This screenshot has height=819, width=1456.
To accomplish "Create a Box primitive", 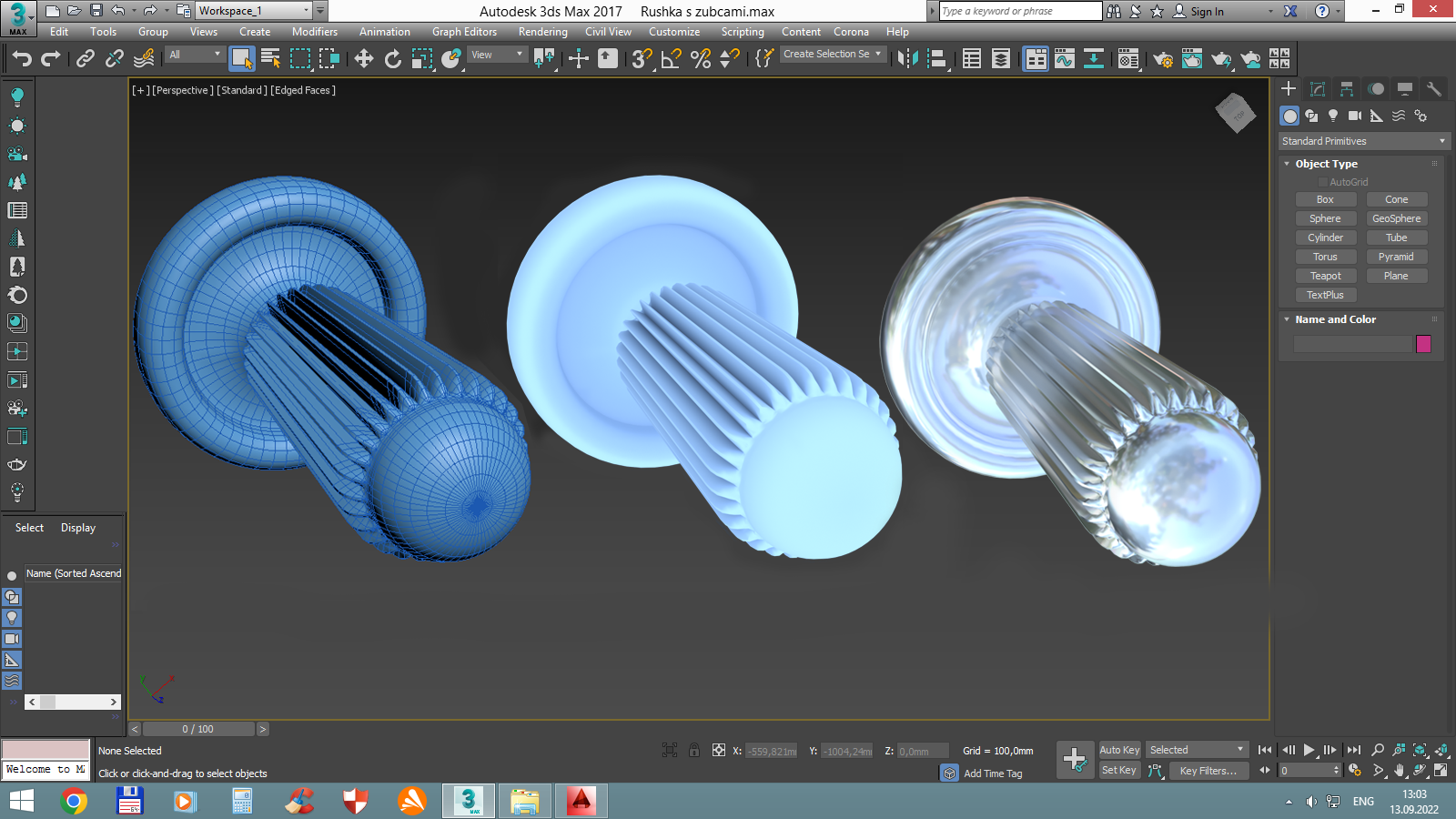I will (1325, 199).
